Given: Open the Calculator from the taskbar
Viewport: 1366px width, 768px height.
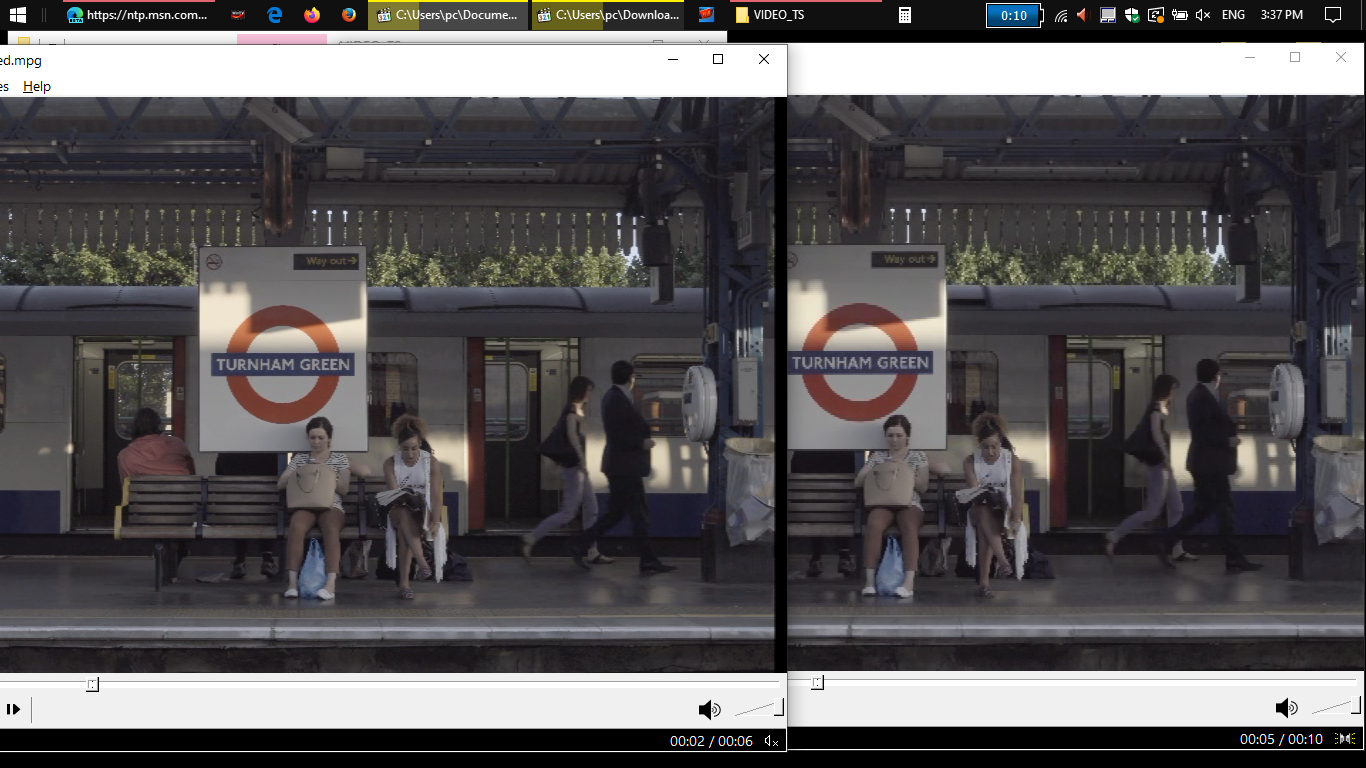Looking at the screenshot, I should (905, 15).
